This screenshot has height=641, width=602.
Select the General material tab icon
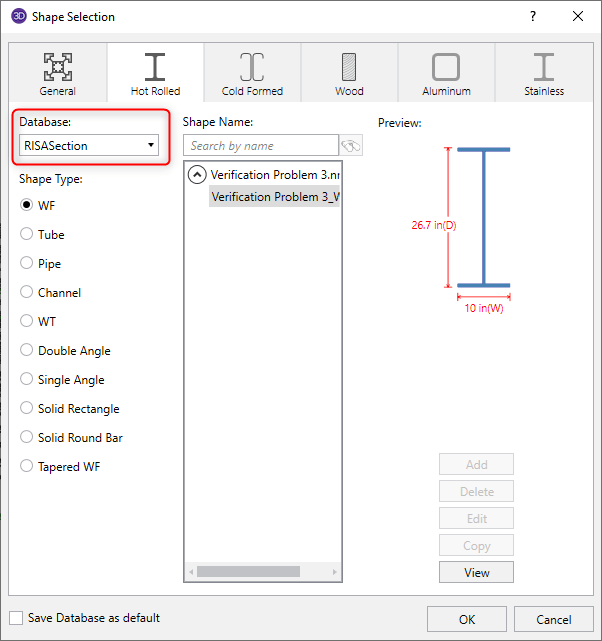(x=57, y=67)
